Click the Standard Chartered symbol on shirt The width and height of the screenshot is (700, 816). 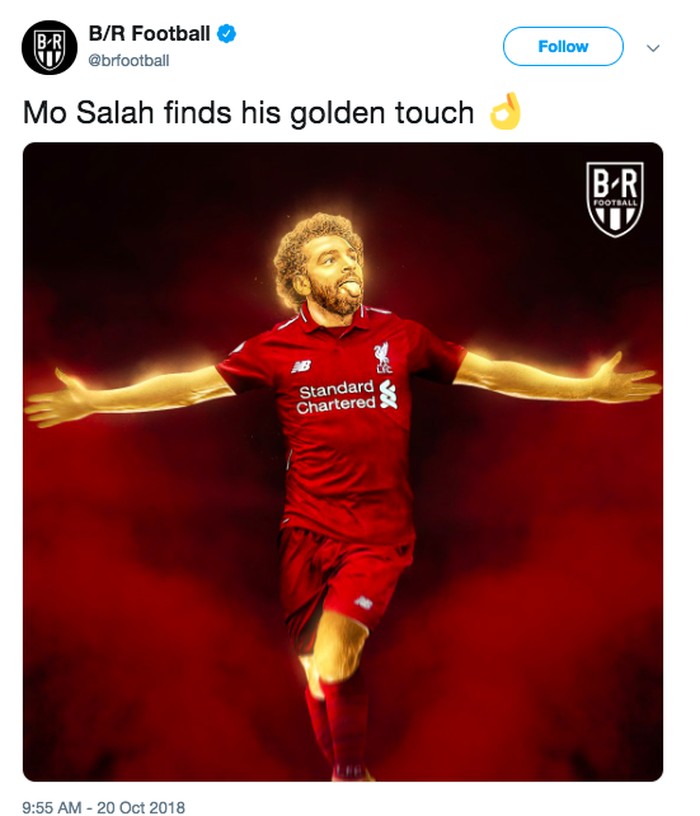388,394
